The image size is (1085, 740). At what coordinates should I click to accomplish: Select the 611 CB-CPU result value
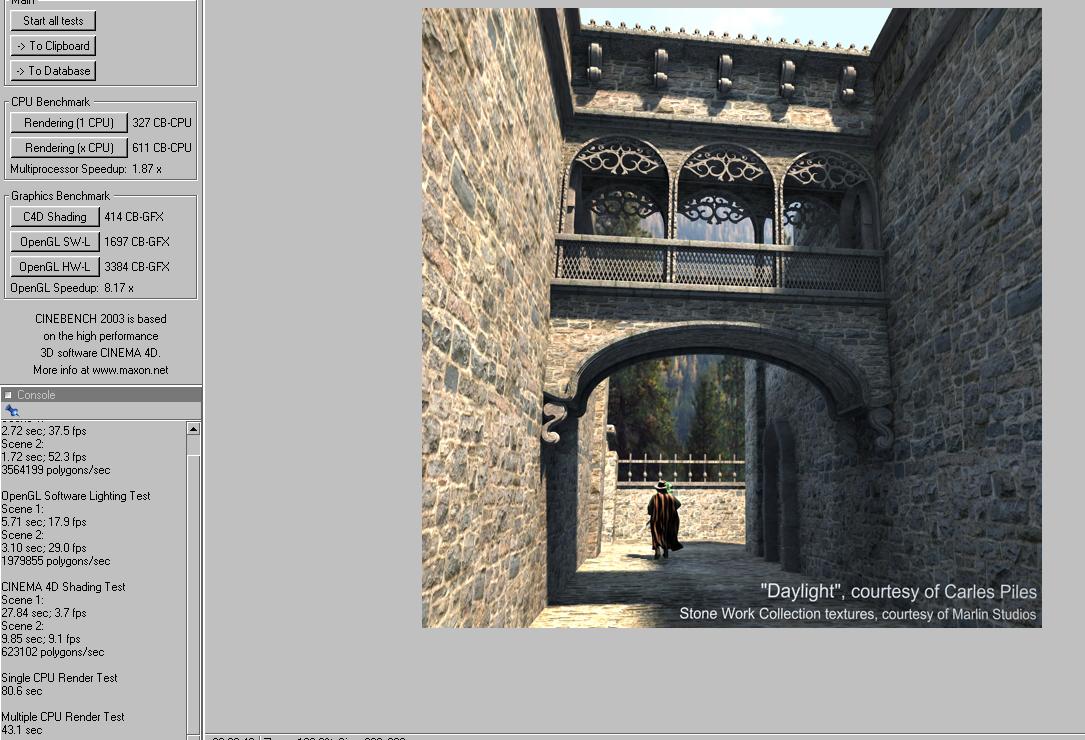click(162, 147)
